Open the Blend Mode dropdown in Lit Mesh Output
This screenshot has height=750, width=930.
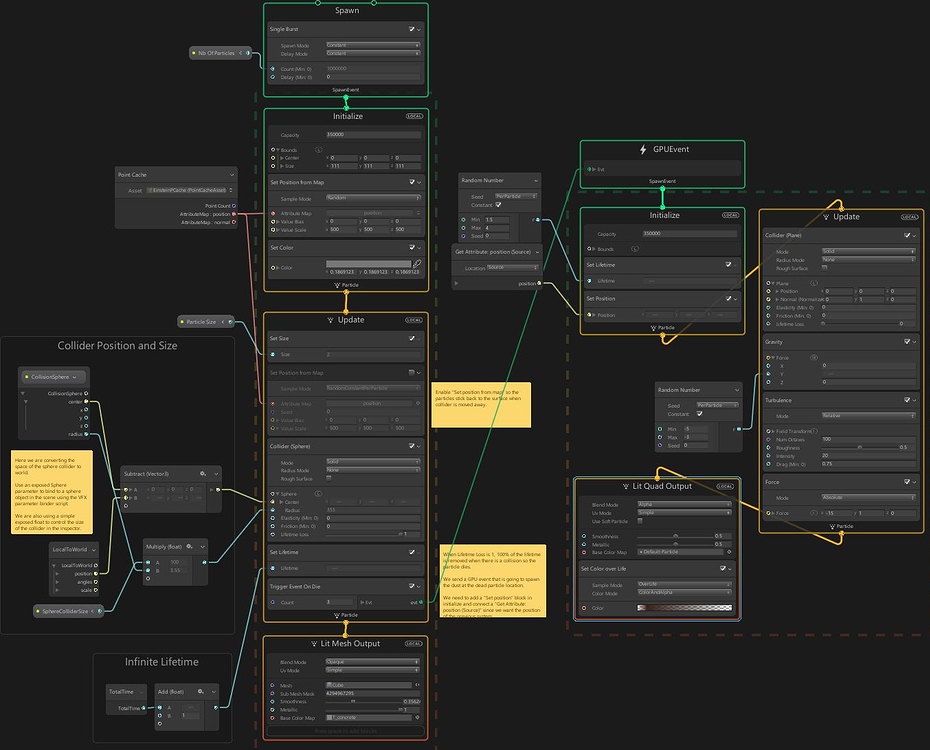372,662
